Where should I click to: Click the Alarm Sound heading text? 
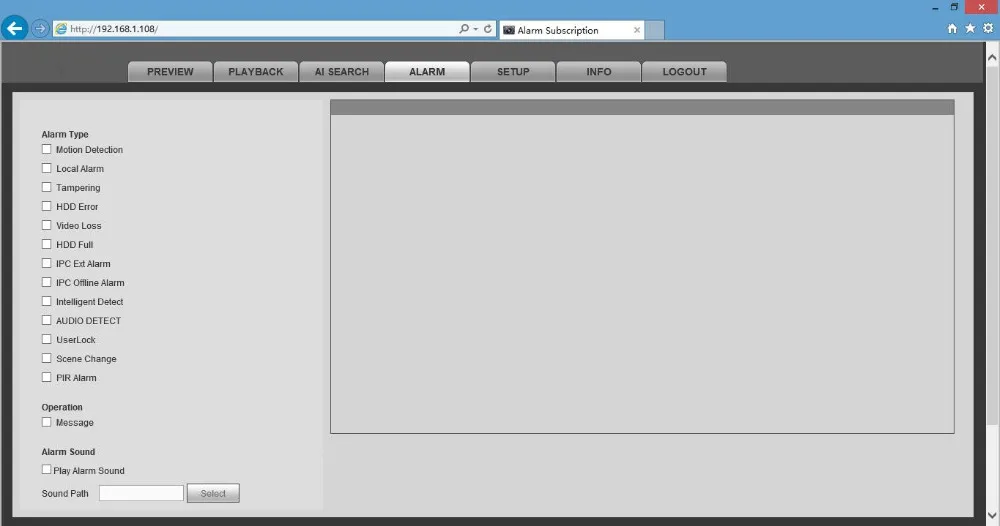(68, 452)
